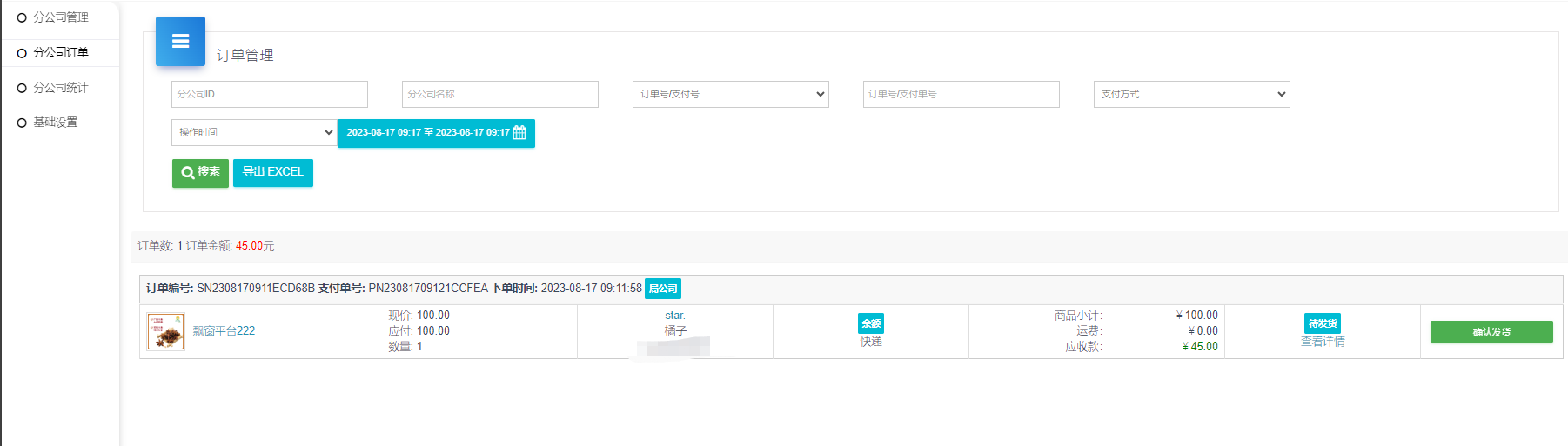Click the 分公司ID input field
The image size is (1568, 446).
(x=270, y=94)
